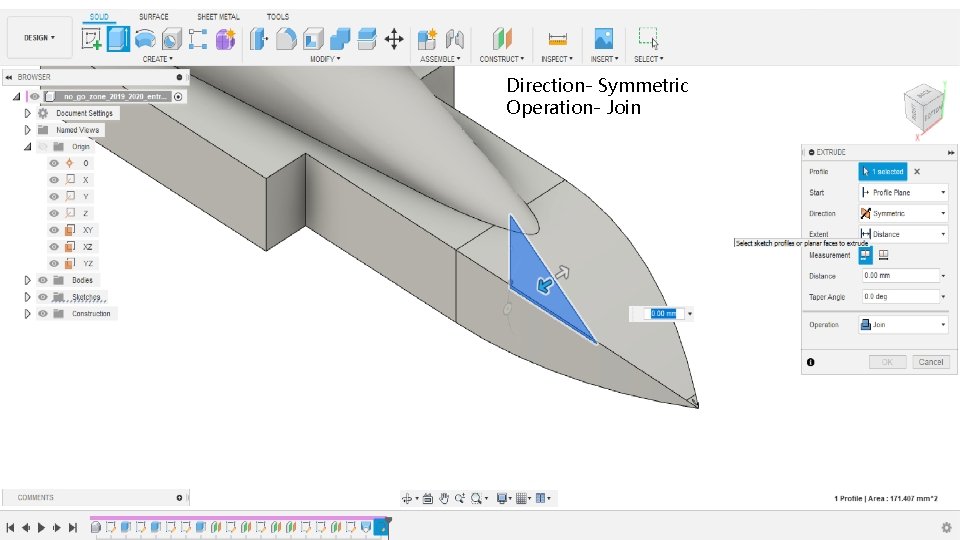Select the Shell tool

[x=313, y=39]
